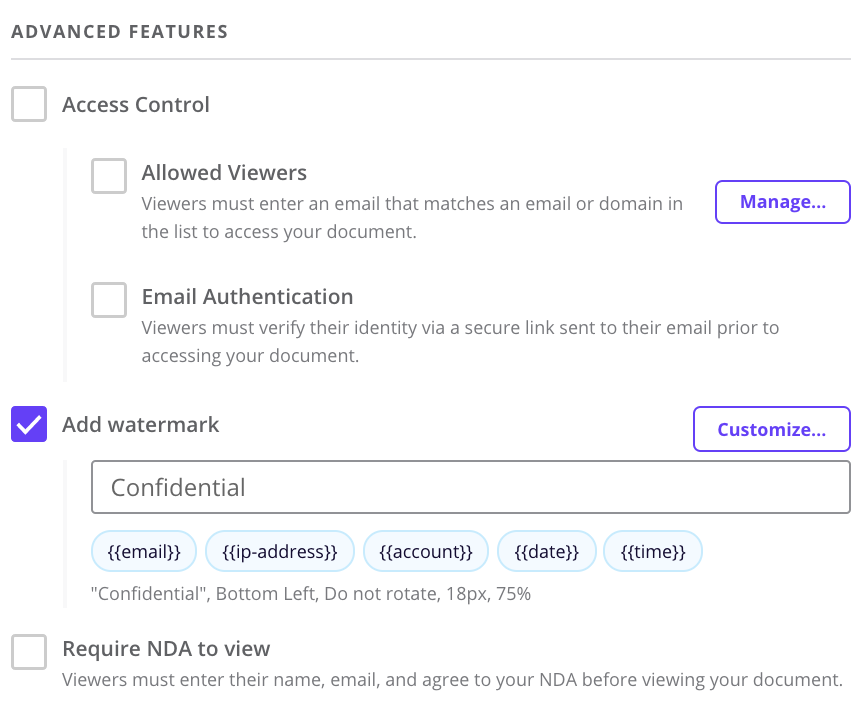Image resolution: width=858 pixels, height=721 pixels.
Task: Add the {{account}} variable chip
Action: 426,551
